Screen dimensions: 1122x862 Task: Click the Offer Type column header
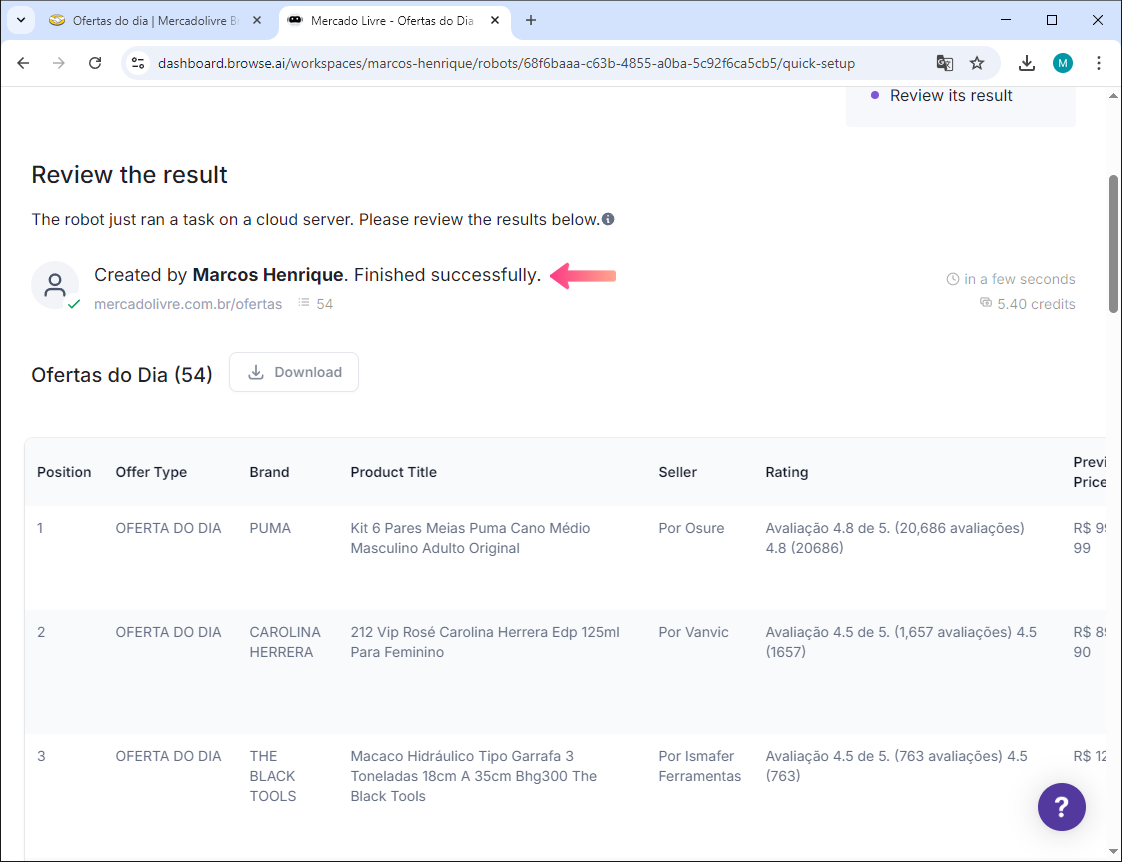151,472
